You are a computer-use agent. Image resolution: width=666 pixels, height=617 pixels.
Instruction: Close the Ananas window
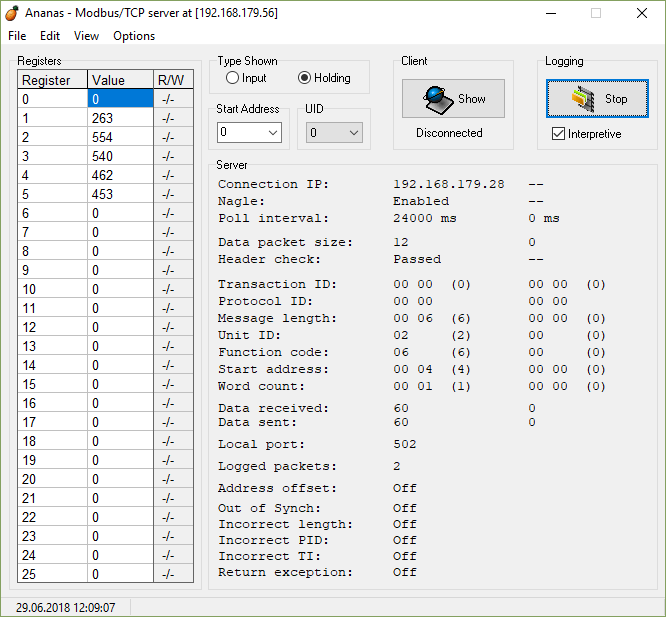pos(642,13)
